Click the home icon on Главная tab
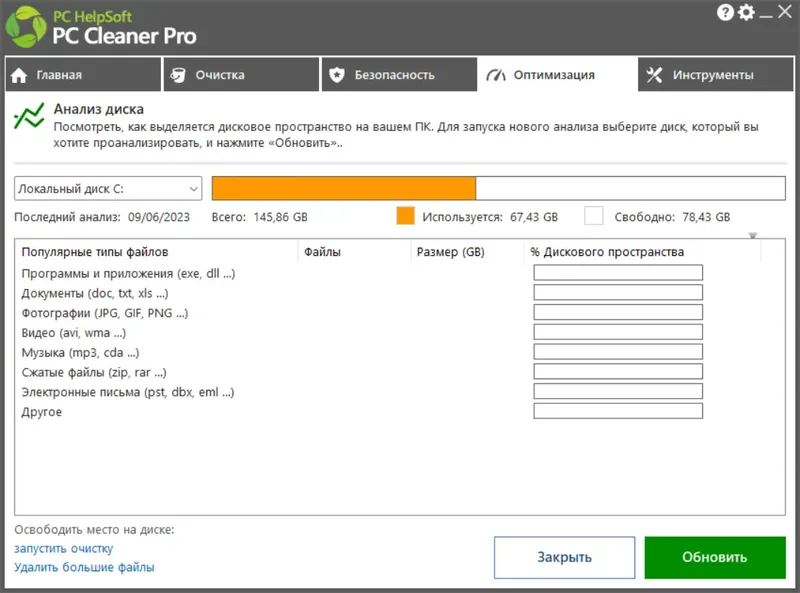This screenshot has height=593, width=800. 19,76
